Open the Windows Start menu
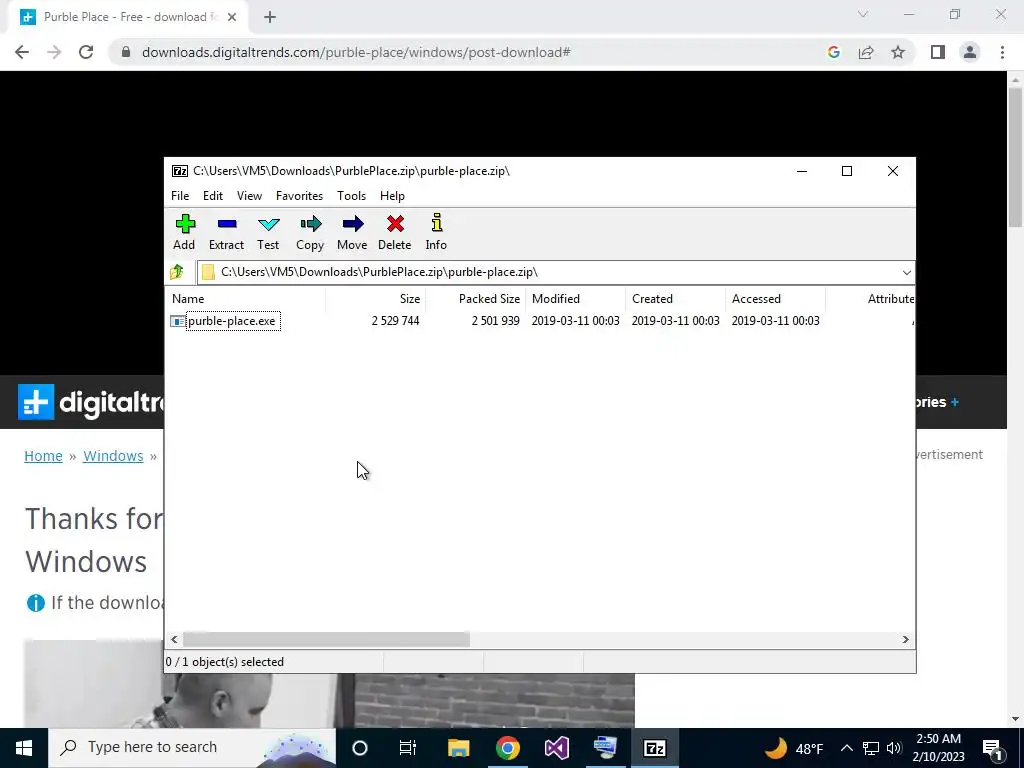The image size is (1024, 768). (x=24, y=748)
